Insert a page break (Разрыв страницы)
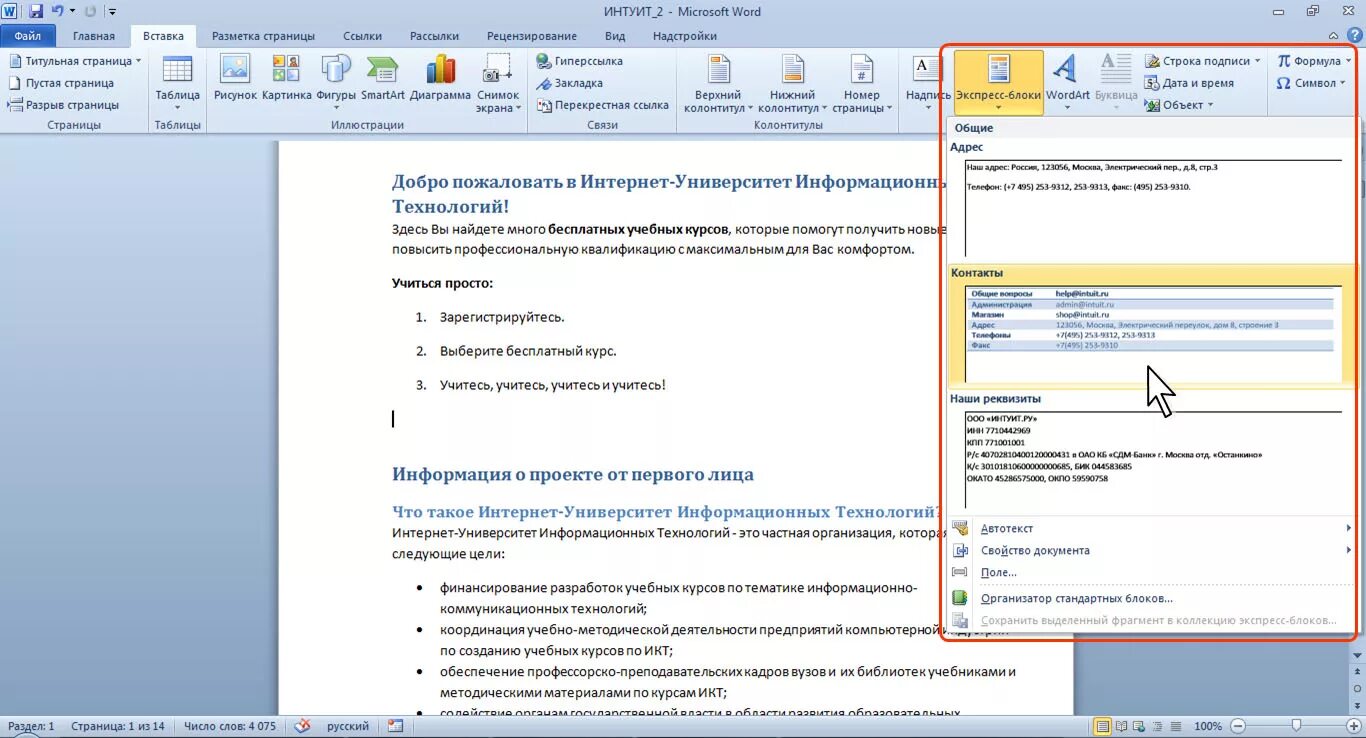 (63, 105)
